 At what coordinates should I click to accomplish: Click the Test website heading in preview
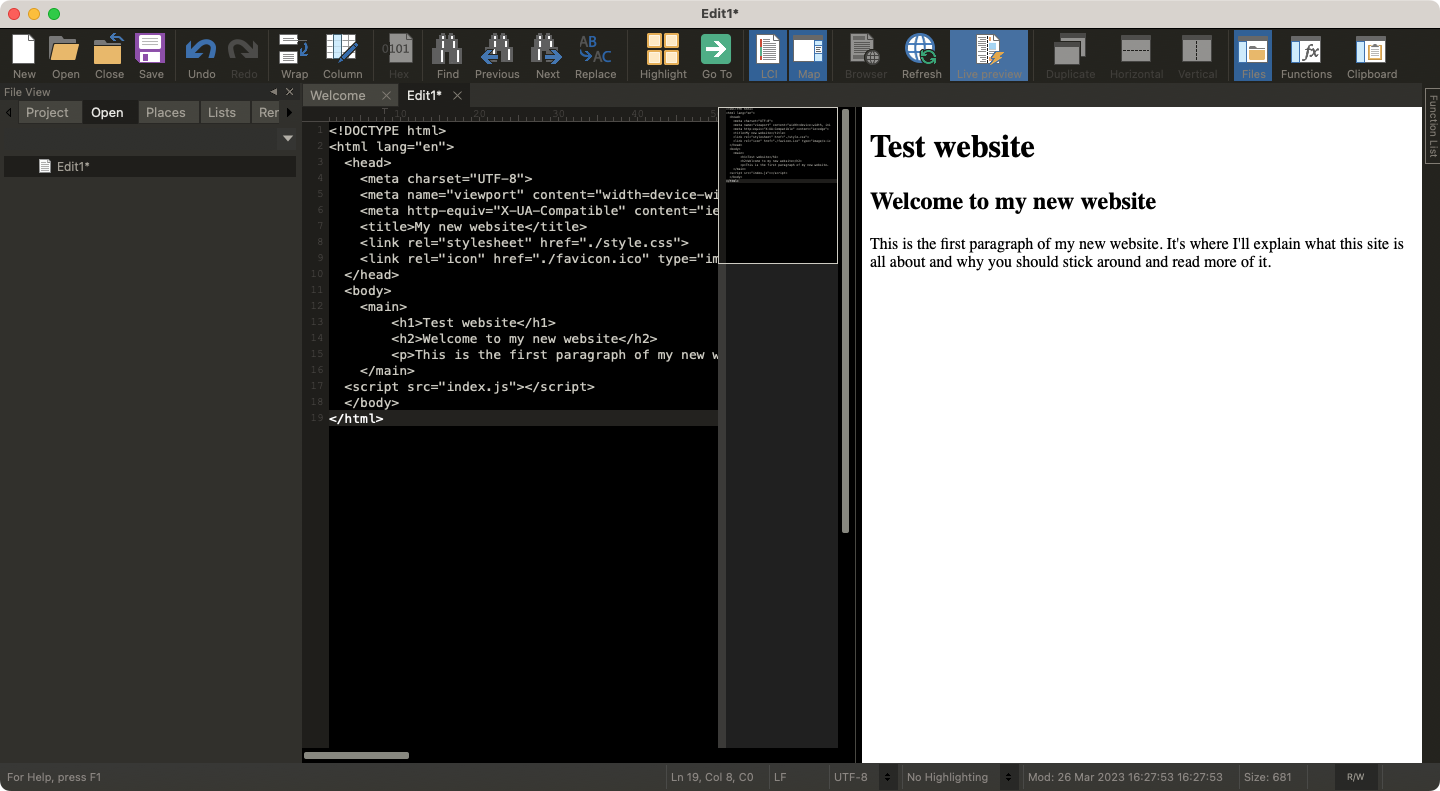tap(952, 146)
